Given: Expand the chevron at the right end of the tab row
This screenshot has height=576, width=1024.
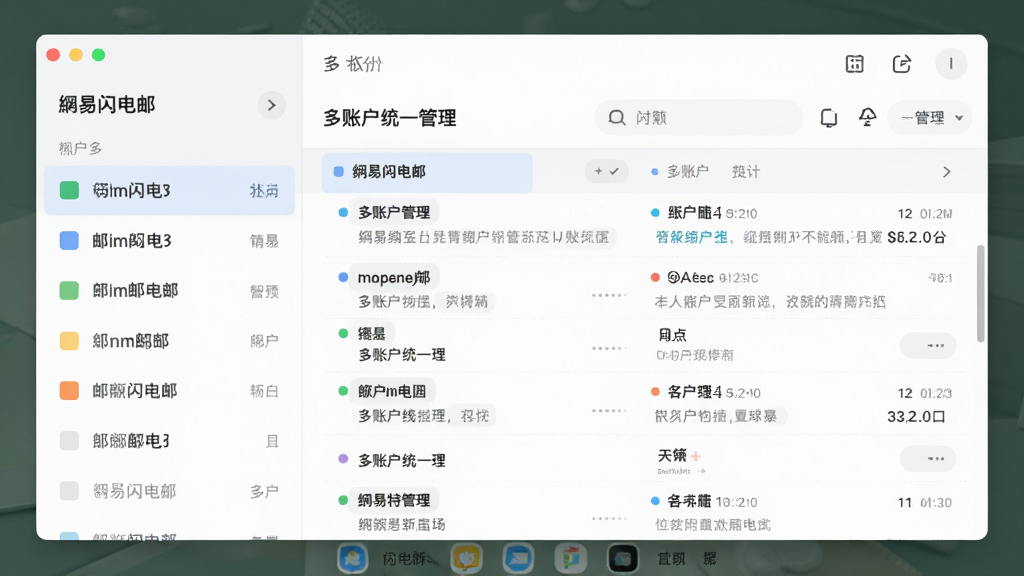Looking at the screenshot, I should click(x=946, y=172).
